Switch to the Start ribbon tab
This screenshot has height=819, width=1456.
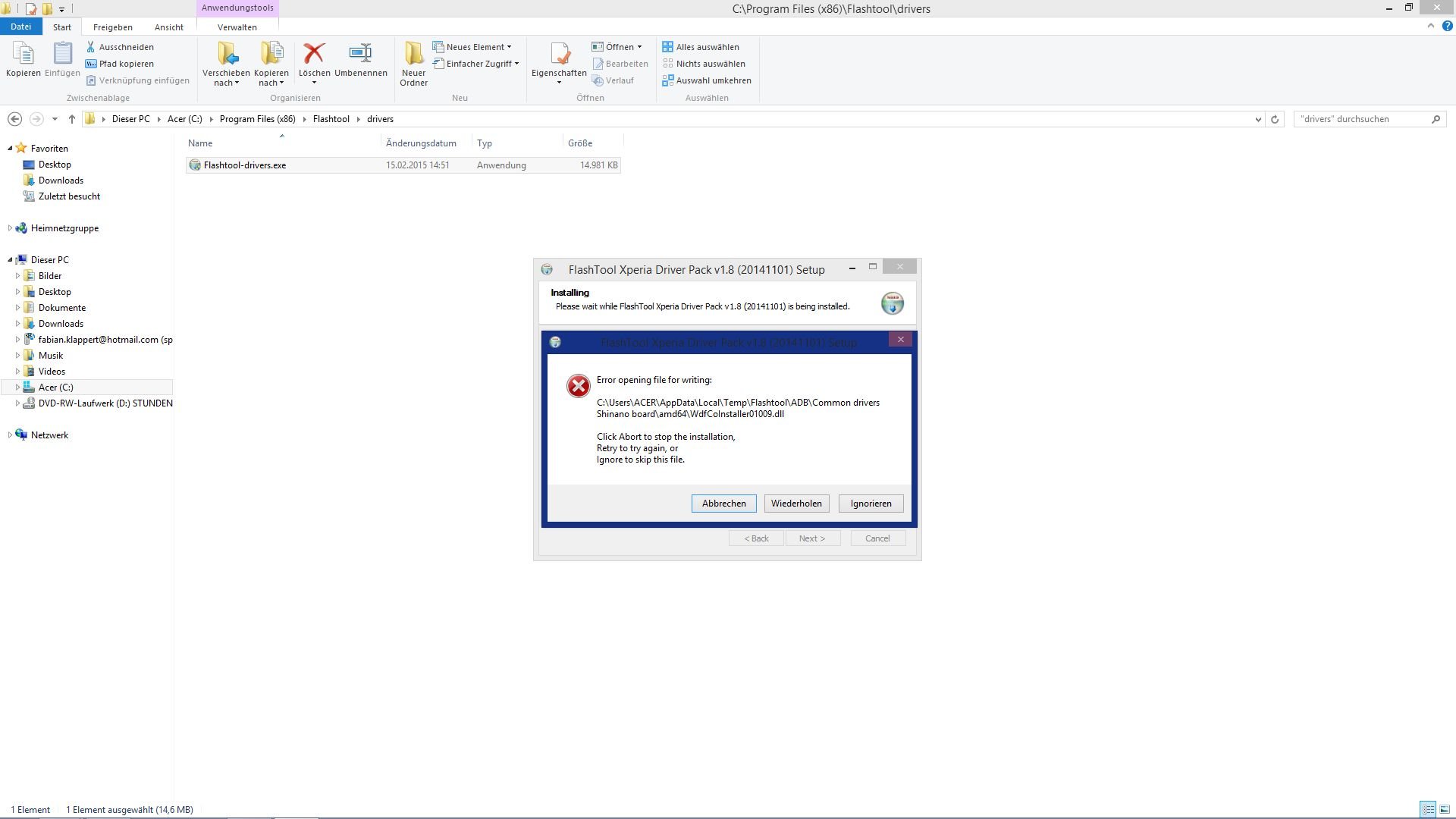click(x=62, y=27)
